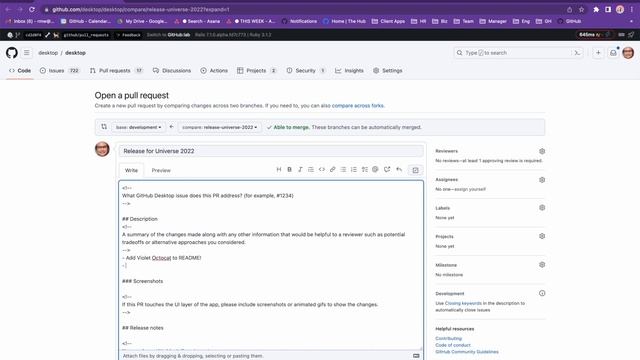Reload the page in the browser

(32, 9)
